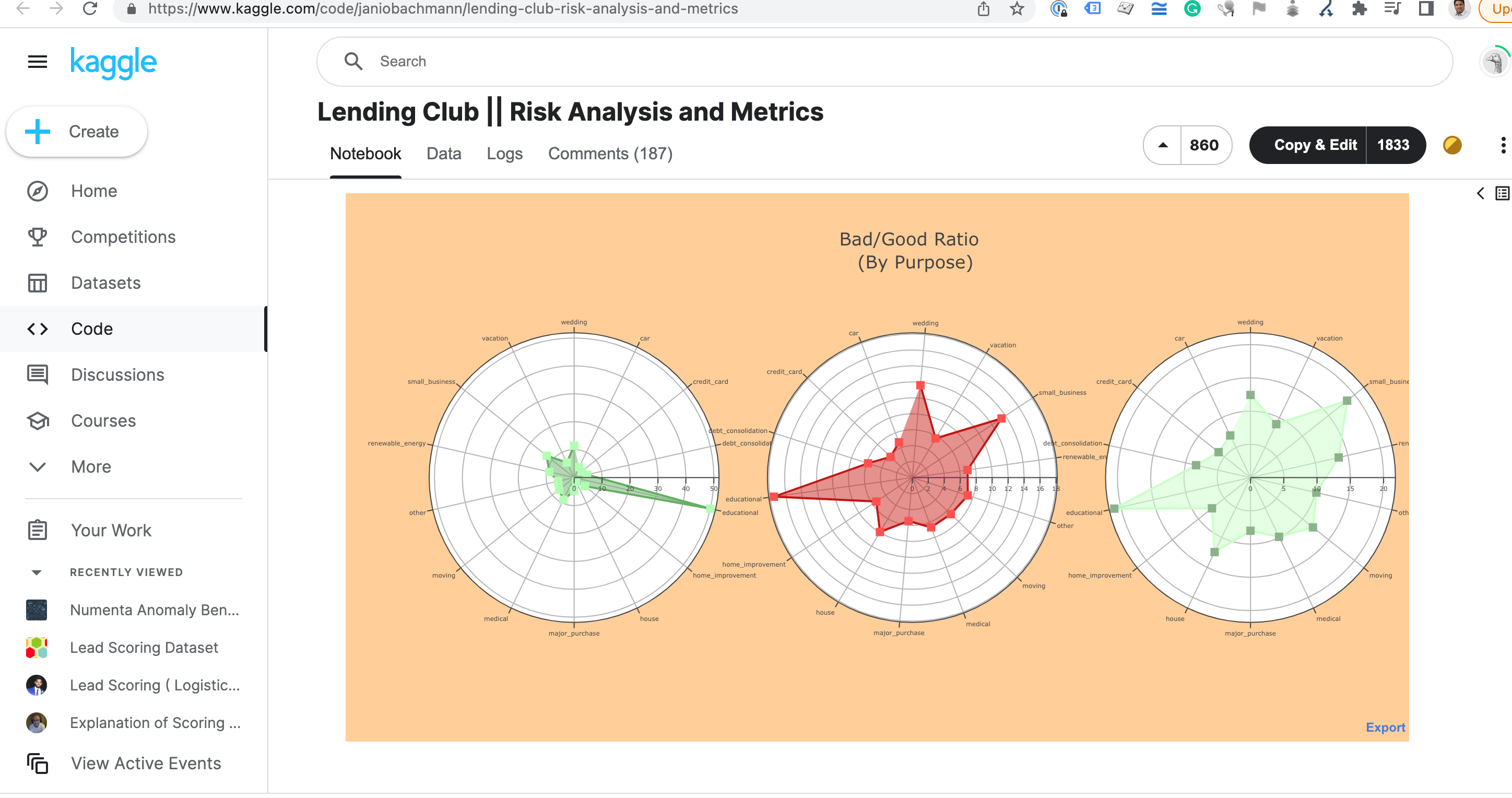Screen dimensions: 1512x798
Task: Switch to the Data tab
Action: click(443, 154)
